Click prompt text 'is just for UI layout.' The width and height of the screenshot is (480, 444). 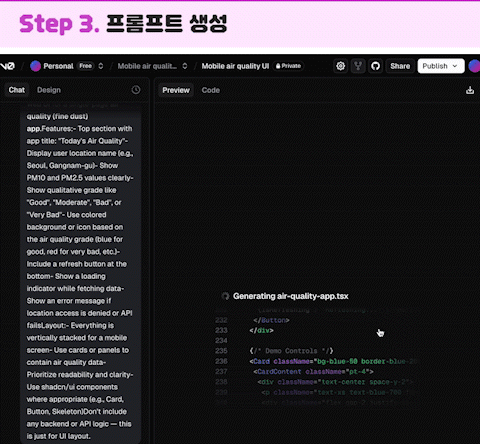(x=59, y=436)
